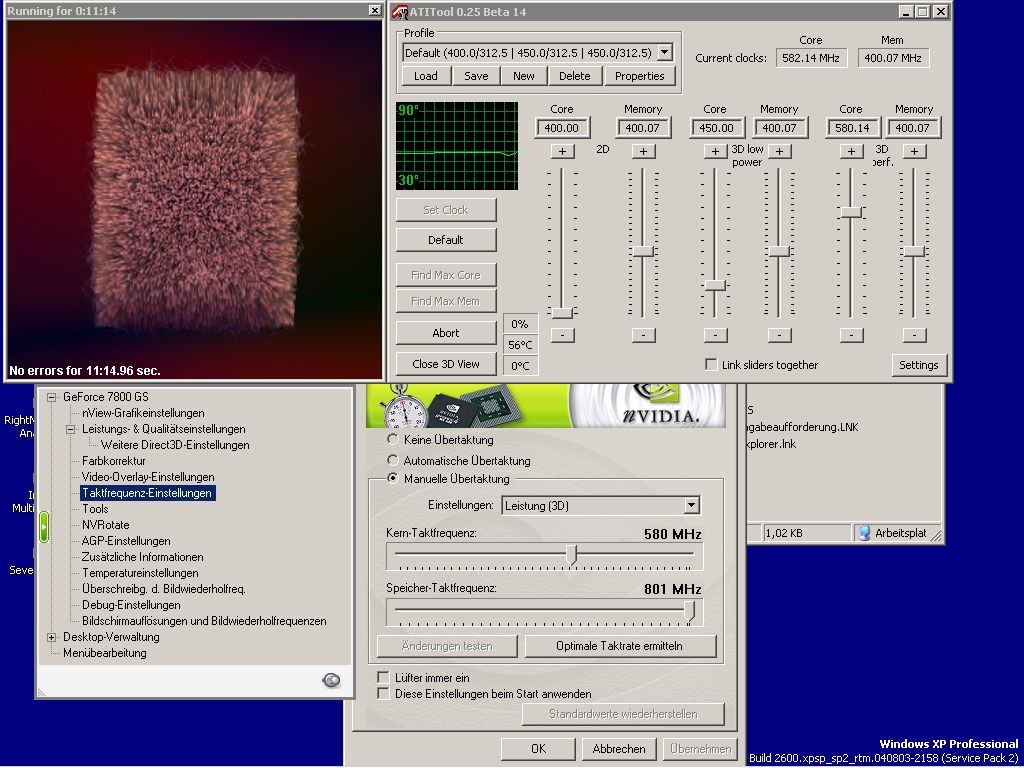Click Optimale Taktrate ermitteln button
This screenshot has height=768, width=1024.
[x=620, y=646]
